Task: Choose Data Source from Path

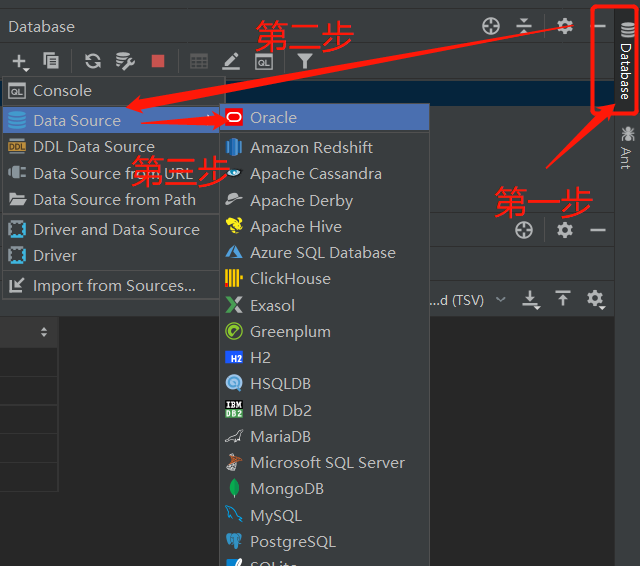Action: pos(111,200)
